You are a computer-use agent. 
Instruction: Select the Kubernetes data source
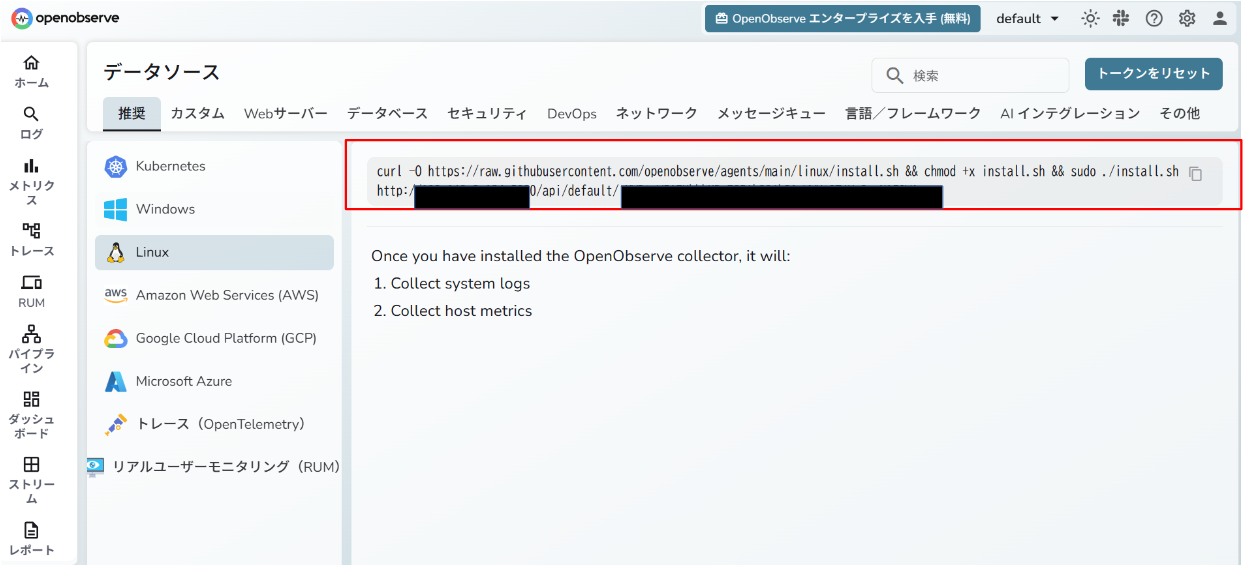coord(214,166)
